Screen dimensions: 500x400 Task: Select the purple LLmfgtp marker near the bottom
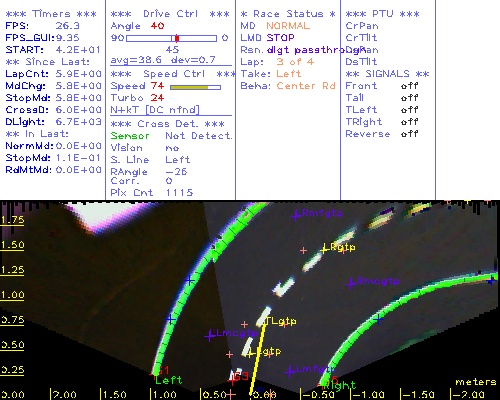[x=290, y=371]
